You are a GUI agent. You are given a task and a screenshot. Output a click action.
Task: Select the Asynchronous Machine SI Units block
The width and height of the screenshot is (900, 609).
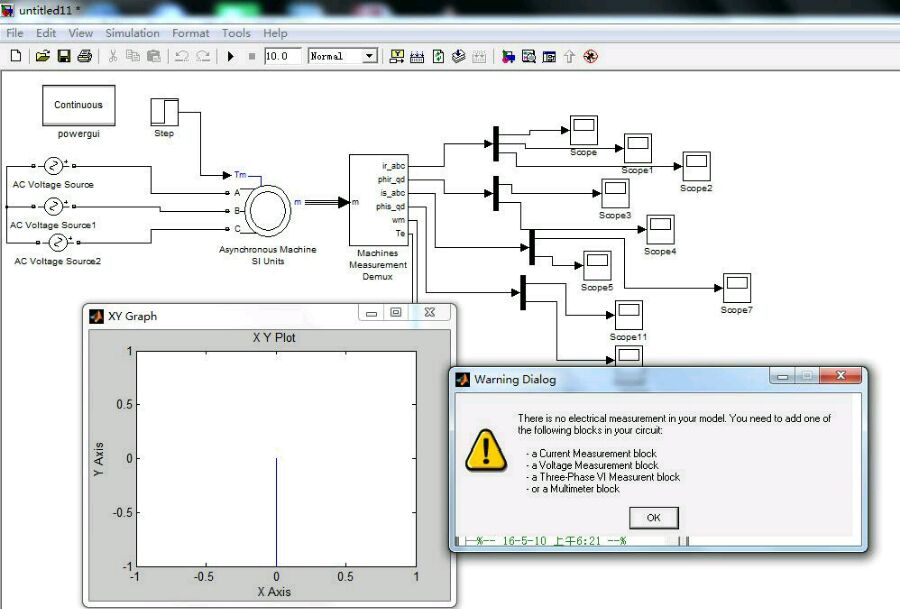267,211
